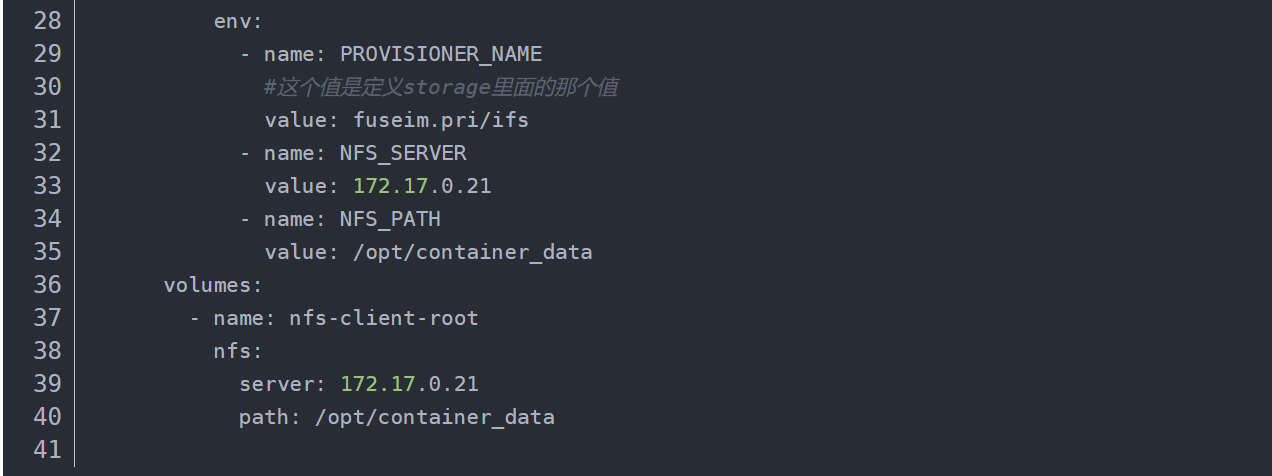Click line number 33 in the gutter
The height and width of the screenshot is (476, 1272).
[47, 186]
